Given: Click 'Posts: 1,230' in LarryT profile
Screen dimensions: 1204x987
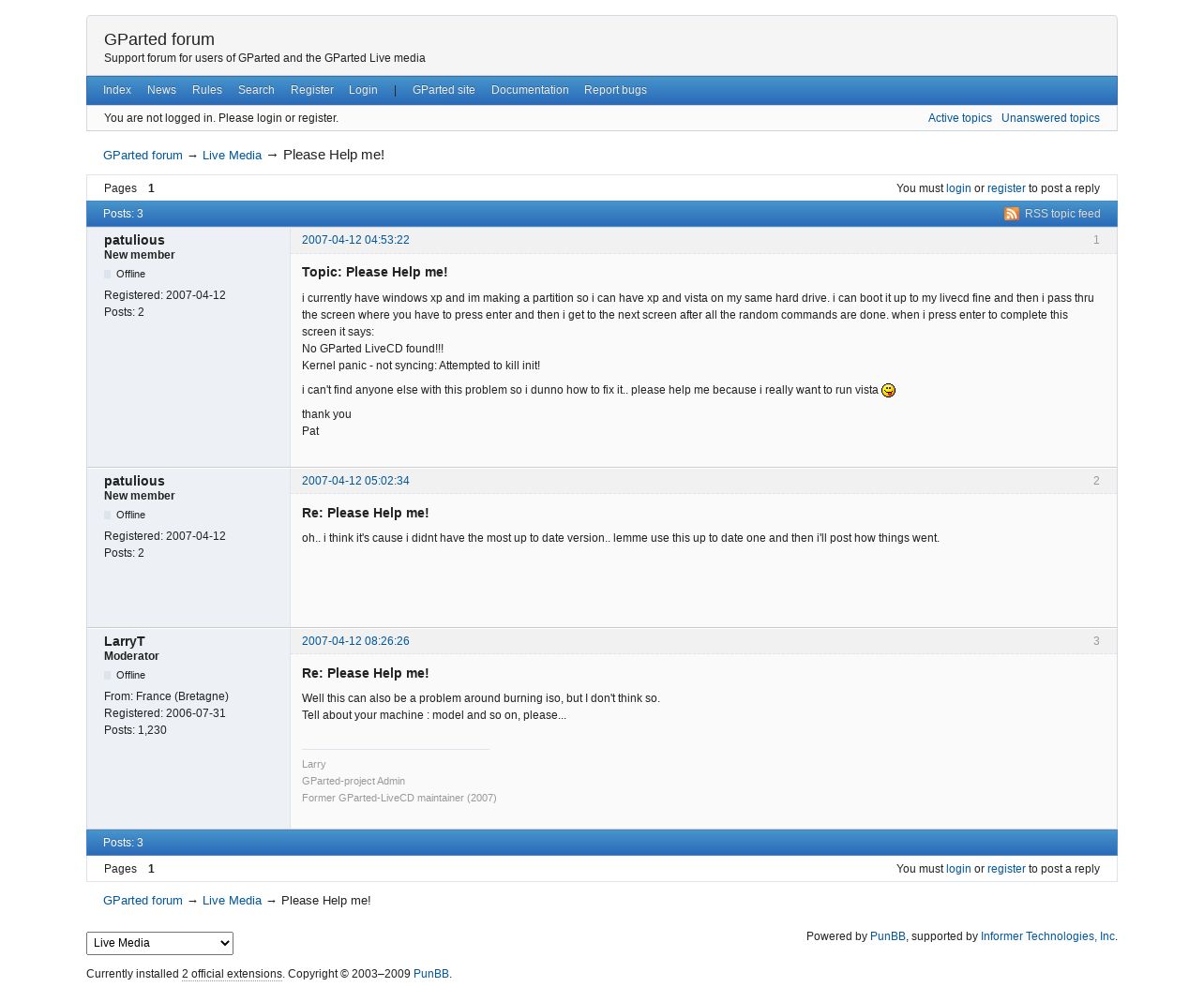Looking at the screenshot, I should (x=135, y=730).
